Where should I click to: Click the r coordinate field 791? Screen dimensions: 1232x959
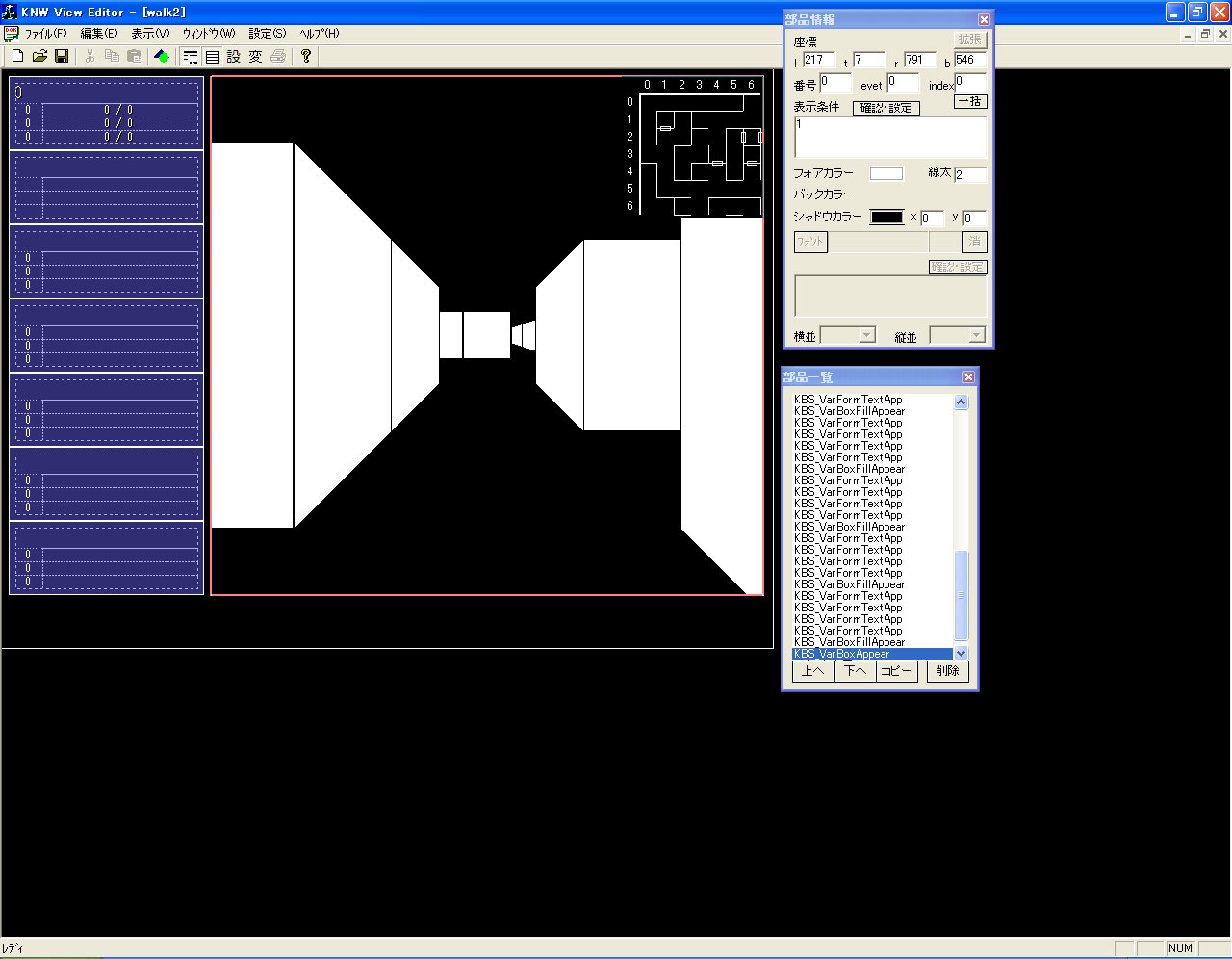(x=920, y=61)
